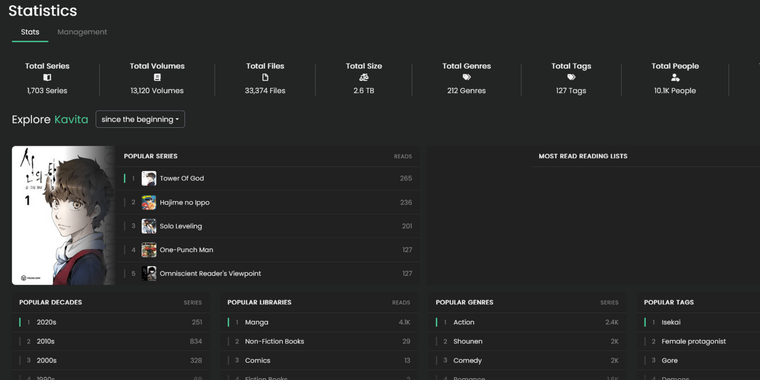Select Omniscient Reader's Viewpoint thumbnail
This screenshot has width=760, height=380.
(x=149, y=274)
